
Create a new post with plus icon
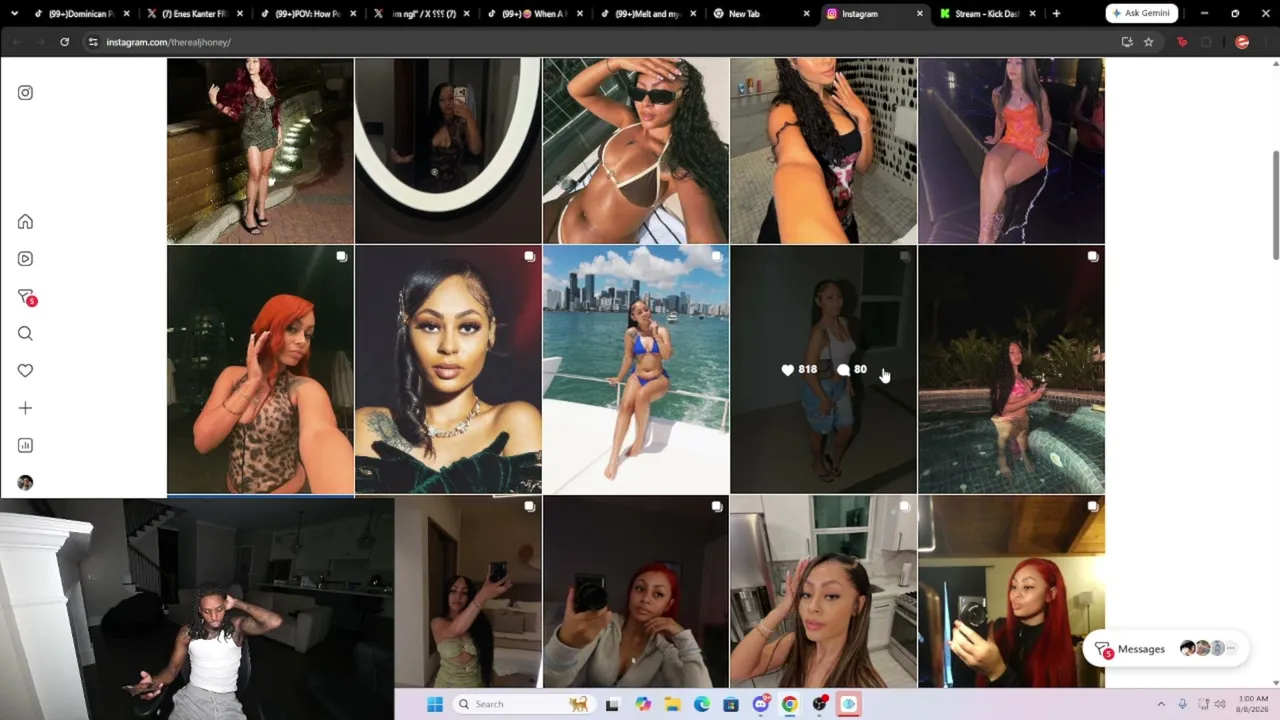pyautogui.click(x=25, y=408)
